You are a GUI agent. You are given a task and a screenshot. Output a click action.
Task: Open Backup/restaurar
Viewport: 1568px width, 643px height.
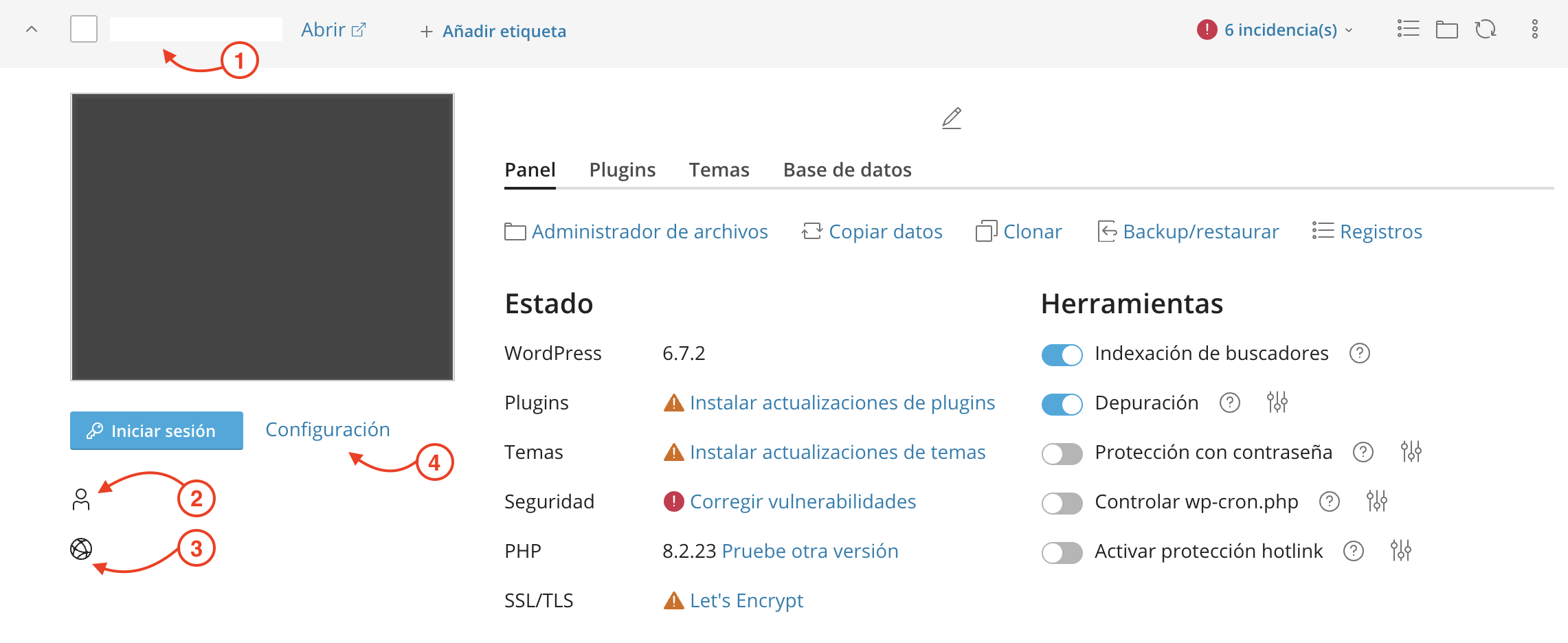pos(1189,232)
